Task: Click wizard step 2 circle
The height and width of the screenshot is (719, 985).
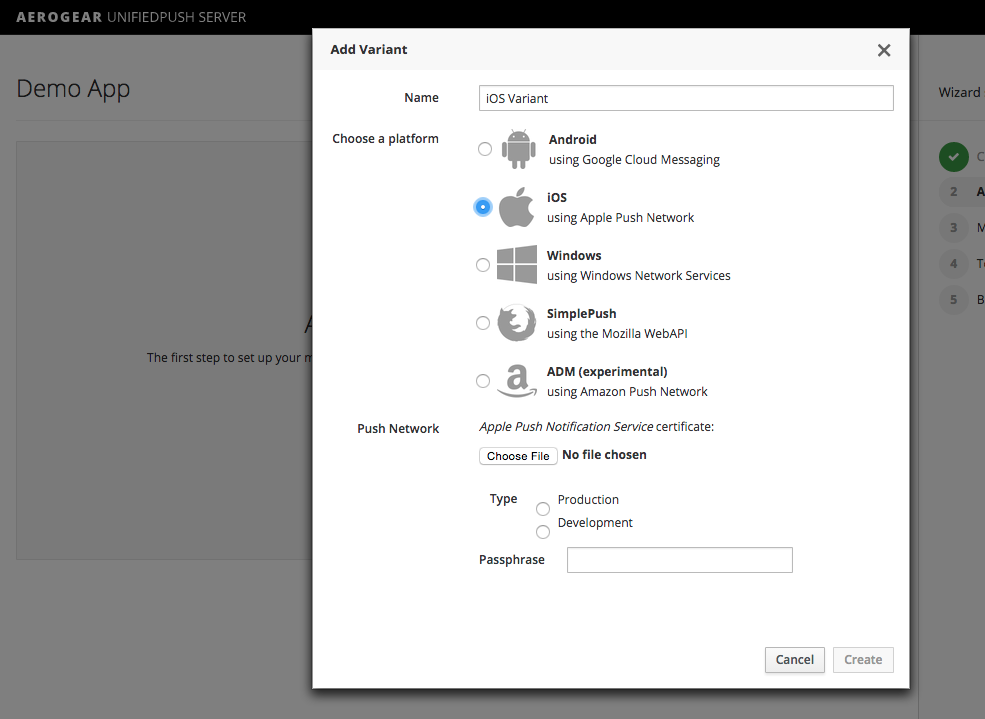Action: tap(953, 192)
